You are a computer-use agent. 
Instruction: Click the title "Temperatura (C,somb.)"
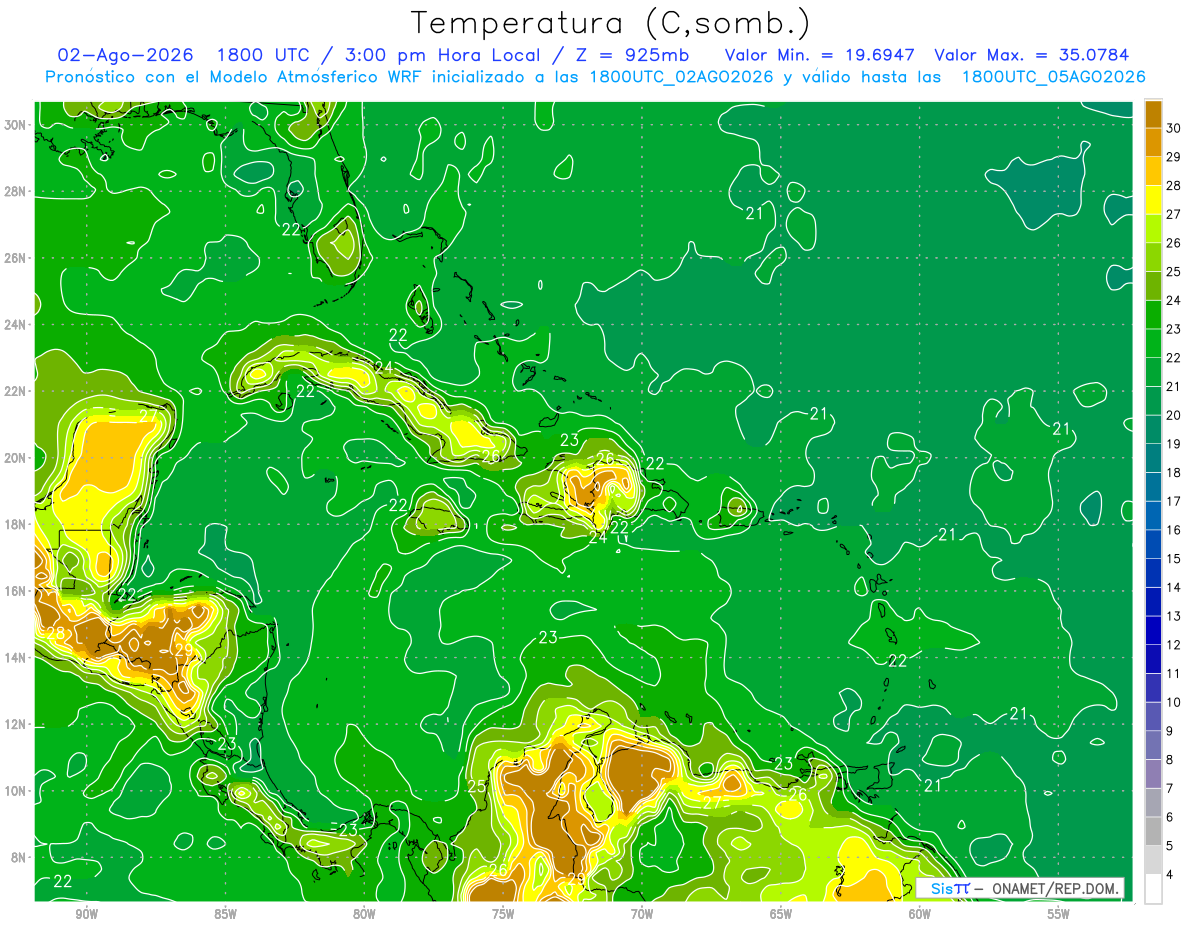(x=611, y=23)
